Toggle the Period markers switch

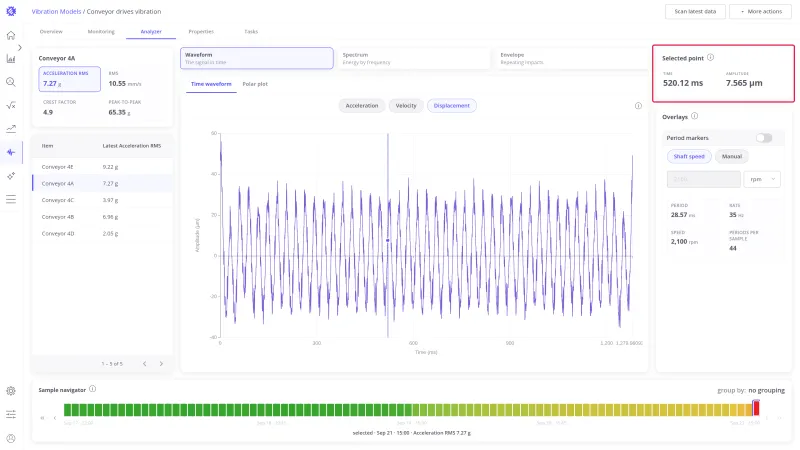point(764,138)
